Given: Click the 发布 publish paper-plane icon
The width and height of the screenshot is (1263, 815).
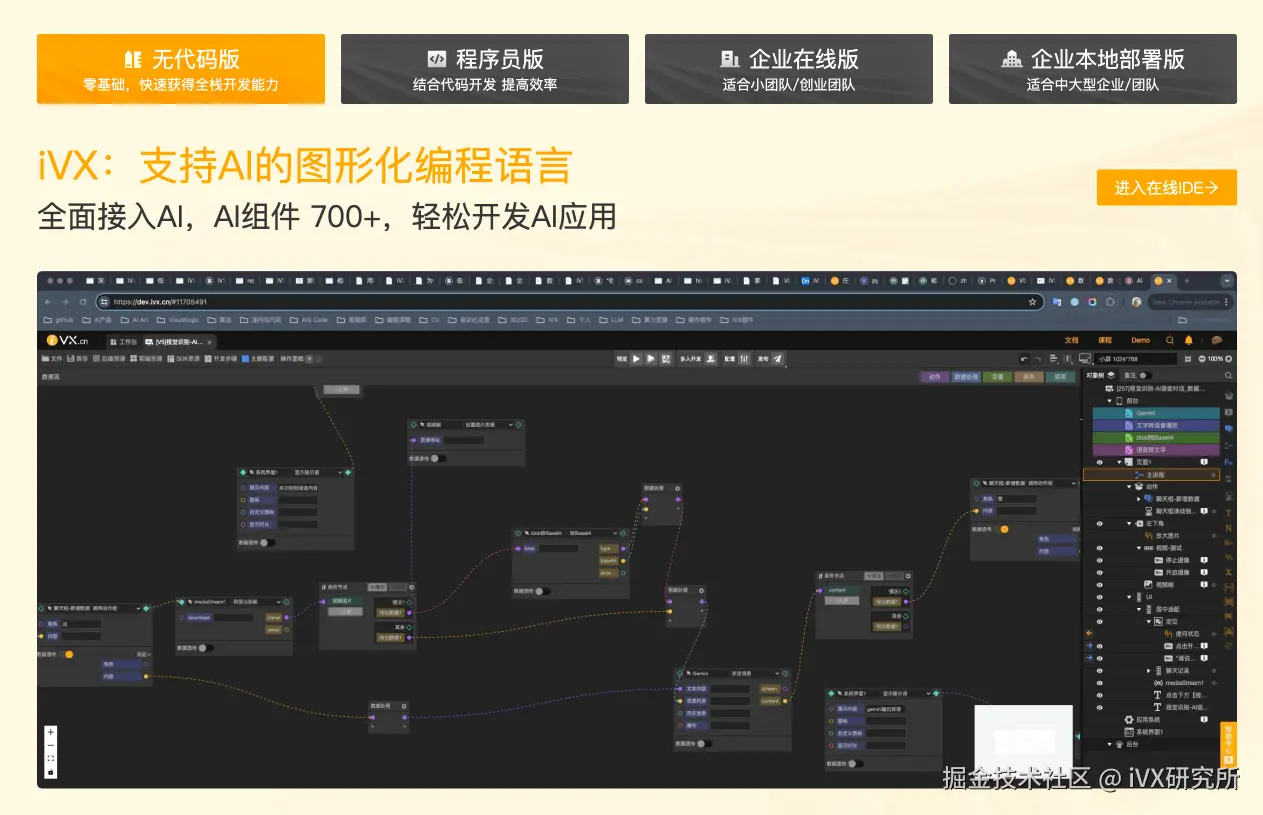Looking at the screenshot, I should coord(778,358).
